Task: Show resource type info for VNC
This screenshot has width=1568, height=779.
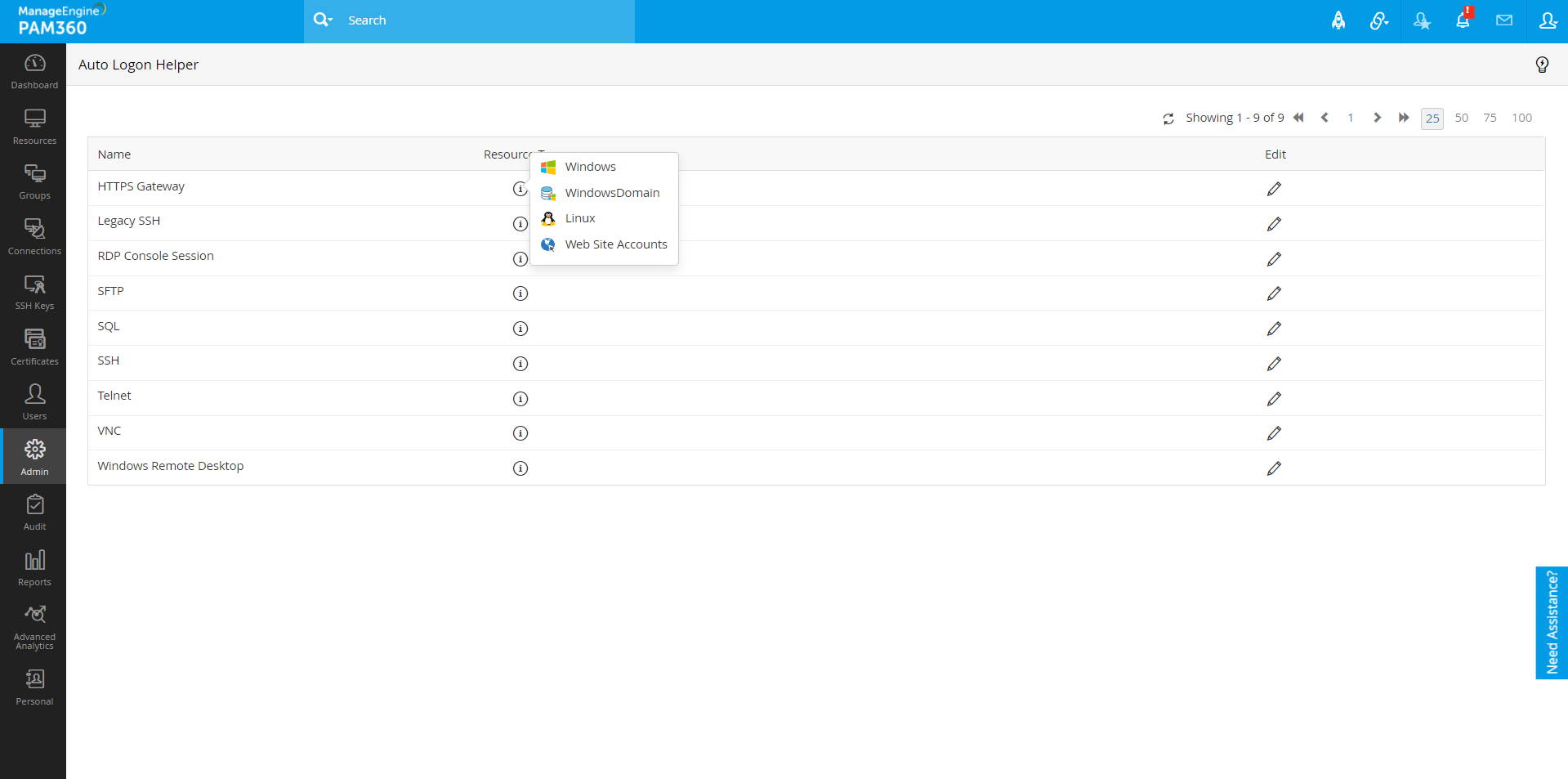Action: coord(520,433)
